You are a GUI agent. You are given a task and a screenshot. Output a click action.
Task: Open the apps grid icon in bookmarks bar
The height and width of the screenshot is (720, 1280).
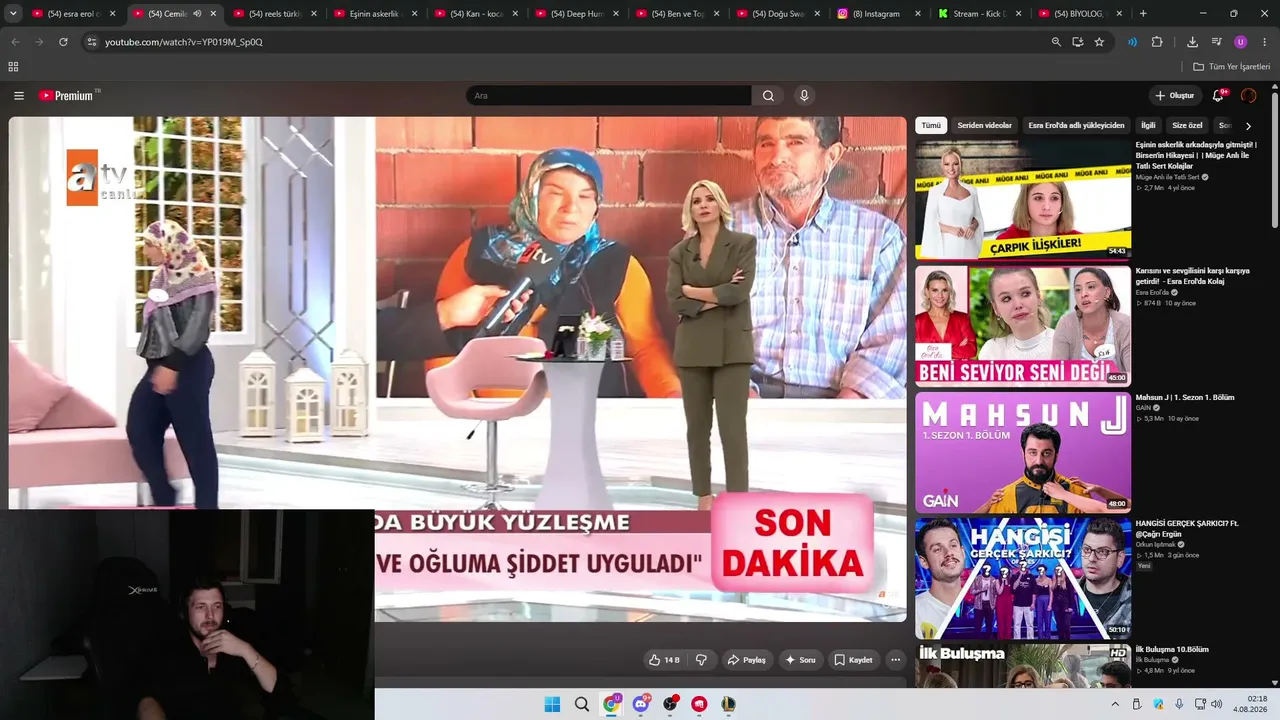(13, 67)
